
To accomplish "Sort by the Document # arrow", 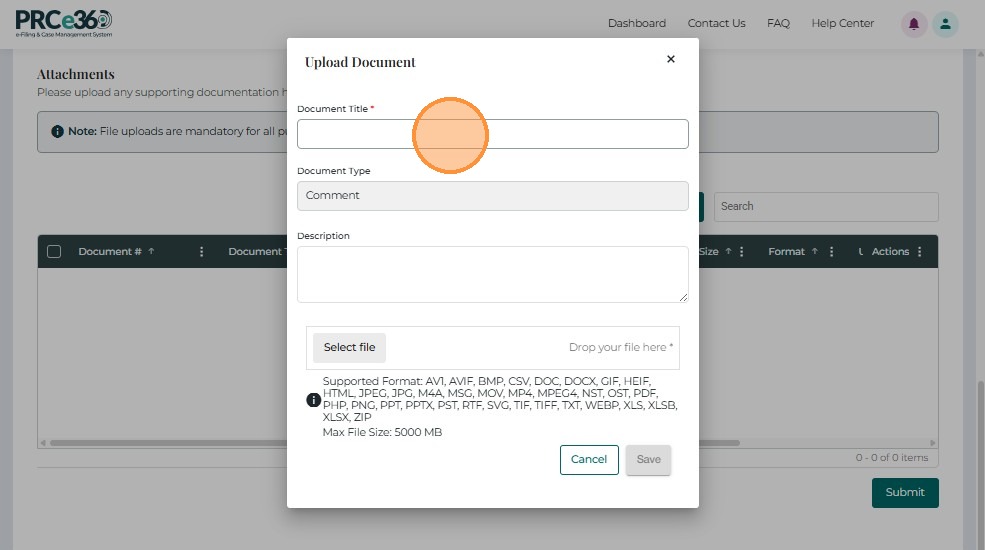I will click(x=151, y=251).
